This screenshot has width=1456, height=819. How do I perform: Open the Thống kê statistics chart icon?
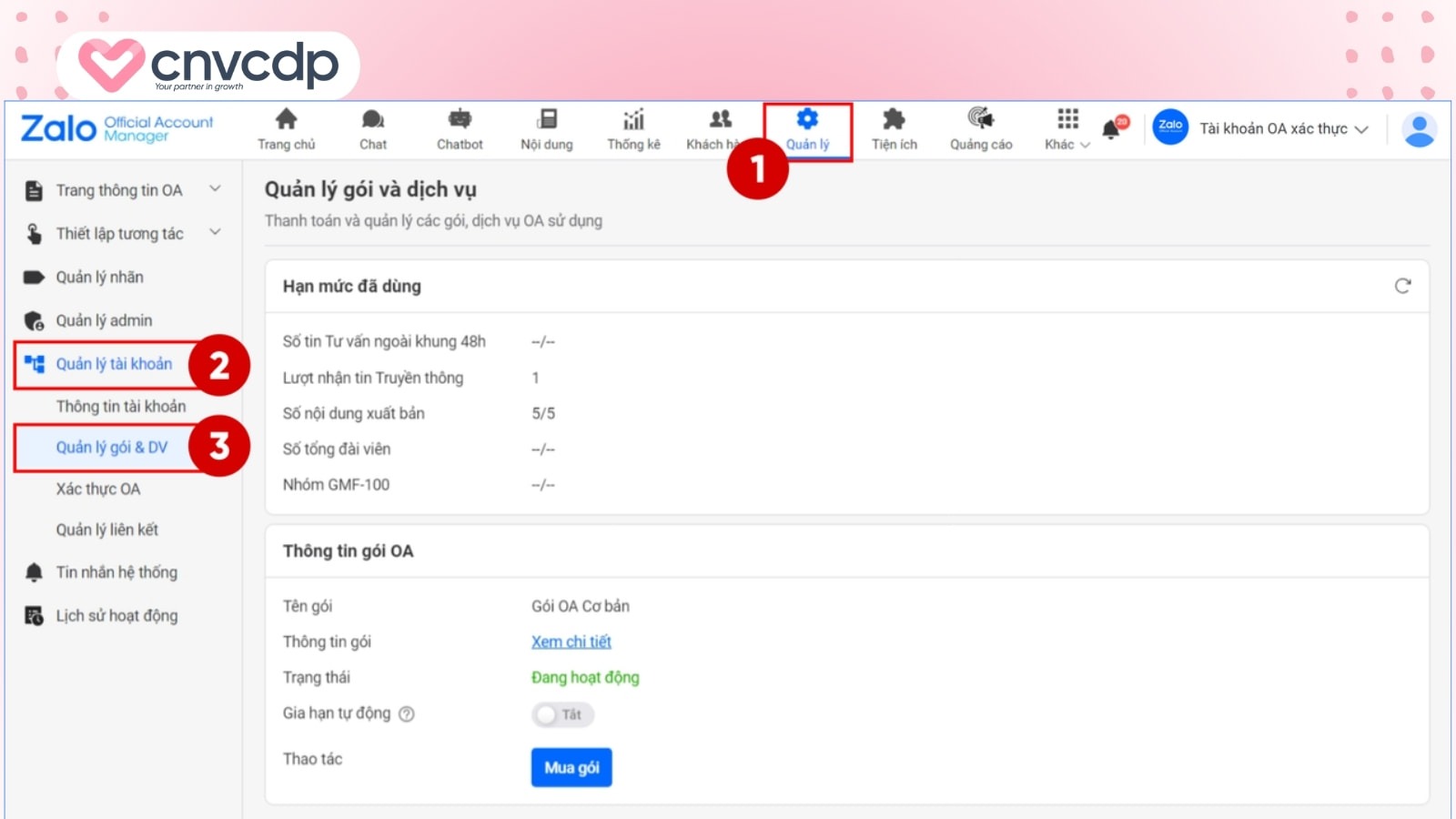(634, 119)
